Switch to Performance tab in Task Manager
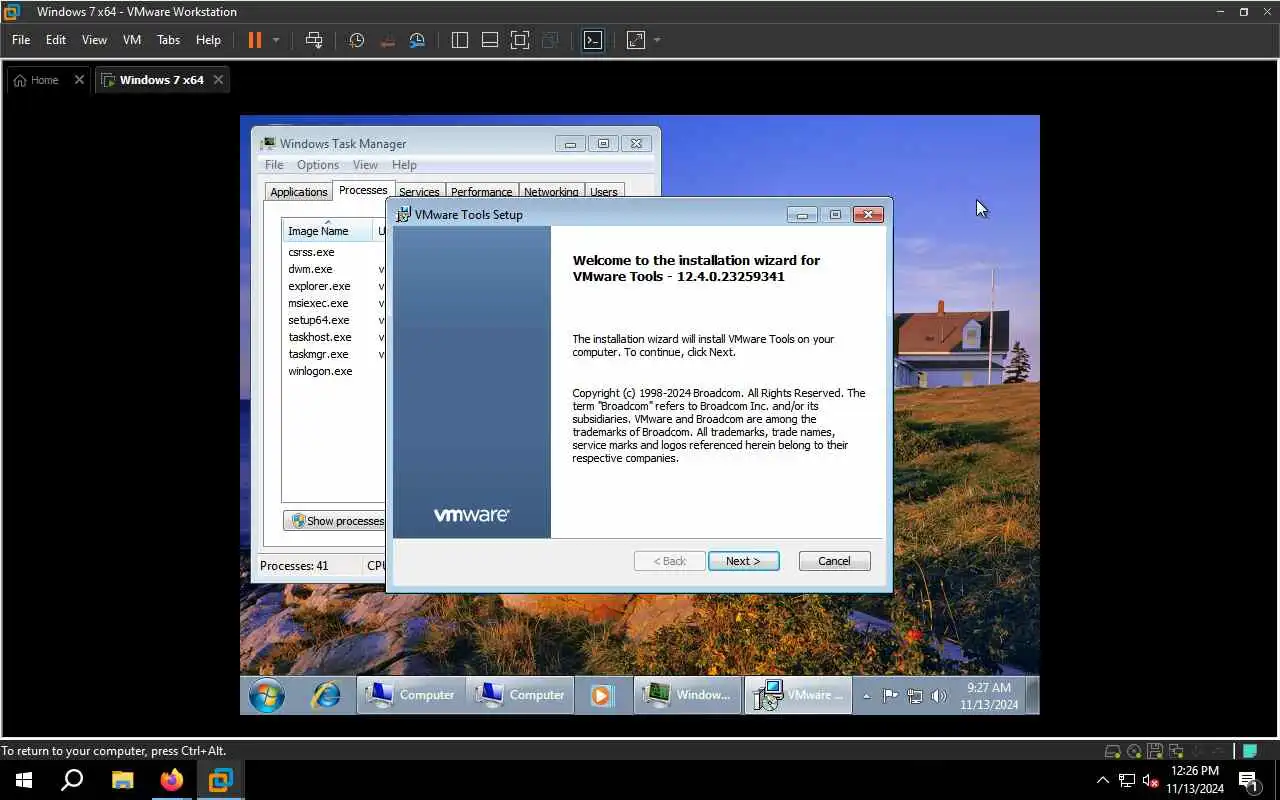Image resolution: width=1280 pixels, height=800 pixels. (481, 192)
